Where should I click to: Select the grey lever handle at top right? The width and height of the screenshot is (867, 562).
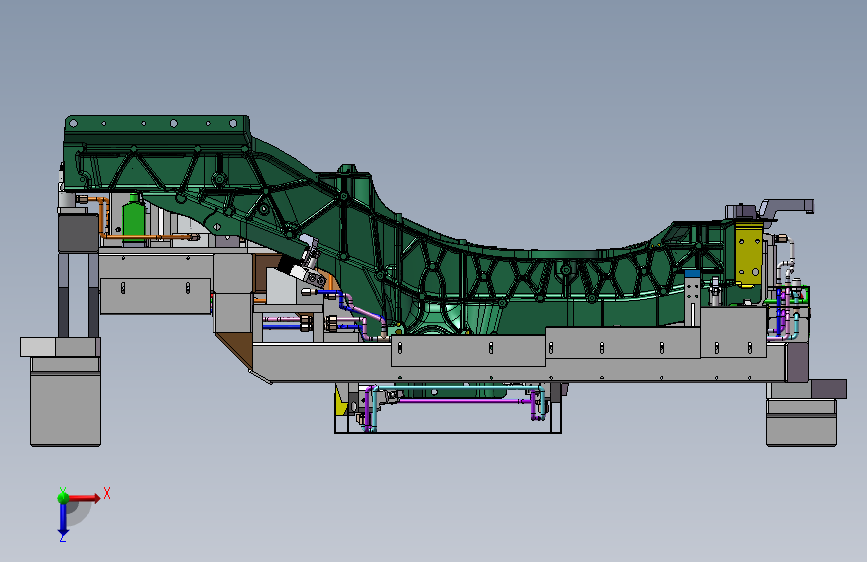(x=786, y=207)
